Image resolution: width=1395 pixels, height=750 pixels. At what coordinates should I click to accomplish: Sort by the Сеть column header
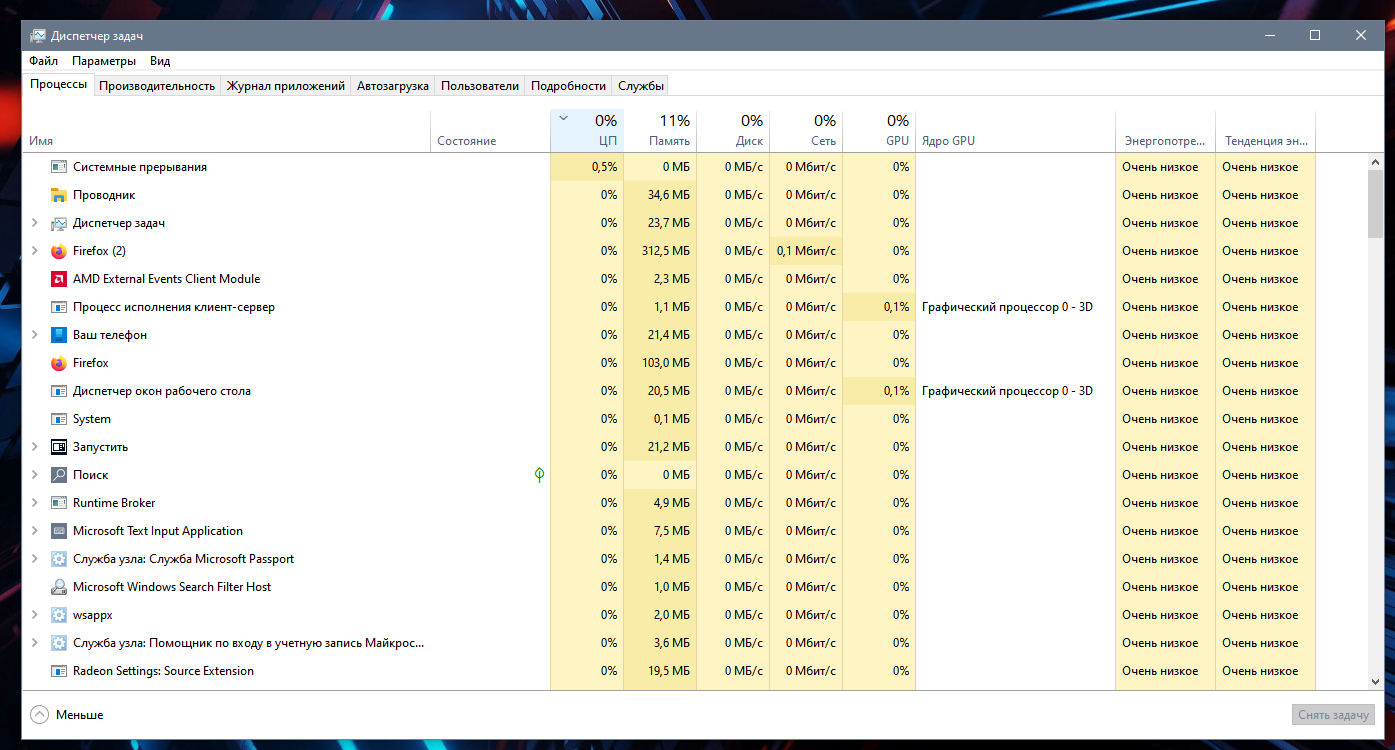point(806,131)
